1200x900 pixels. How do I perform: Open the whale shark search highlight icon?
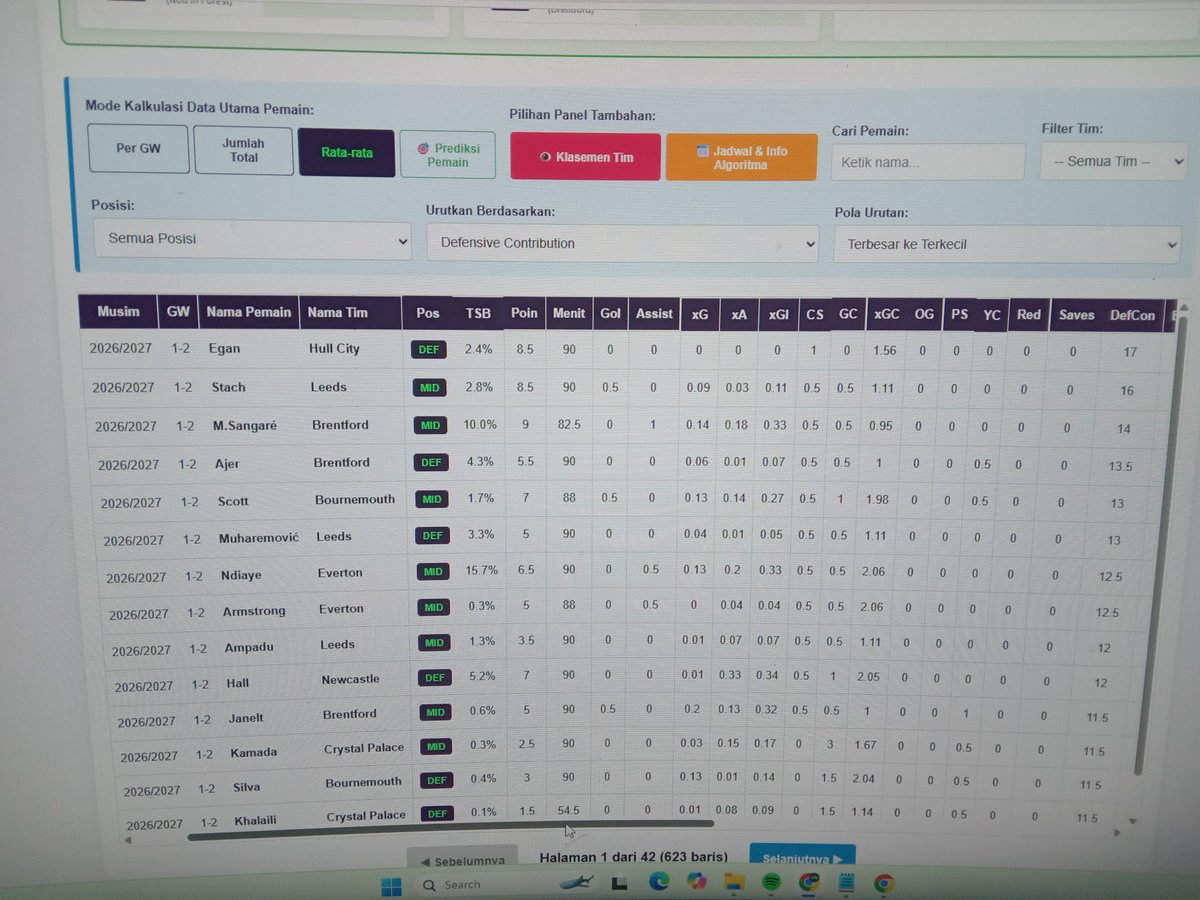[x=577, y=883]
